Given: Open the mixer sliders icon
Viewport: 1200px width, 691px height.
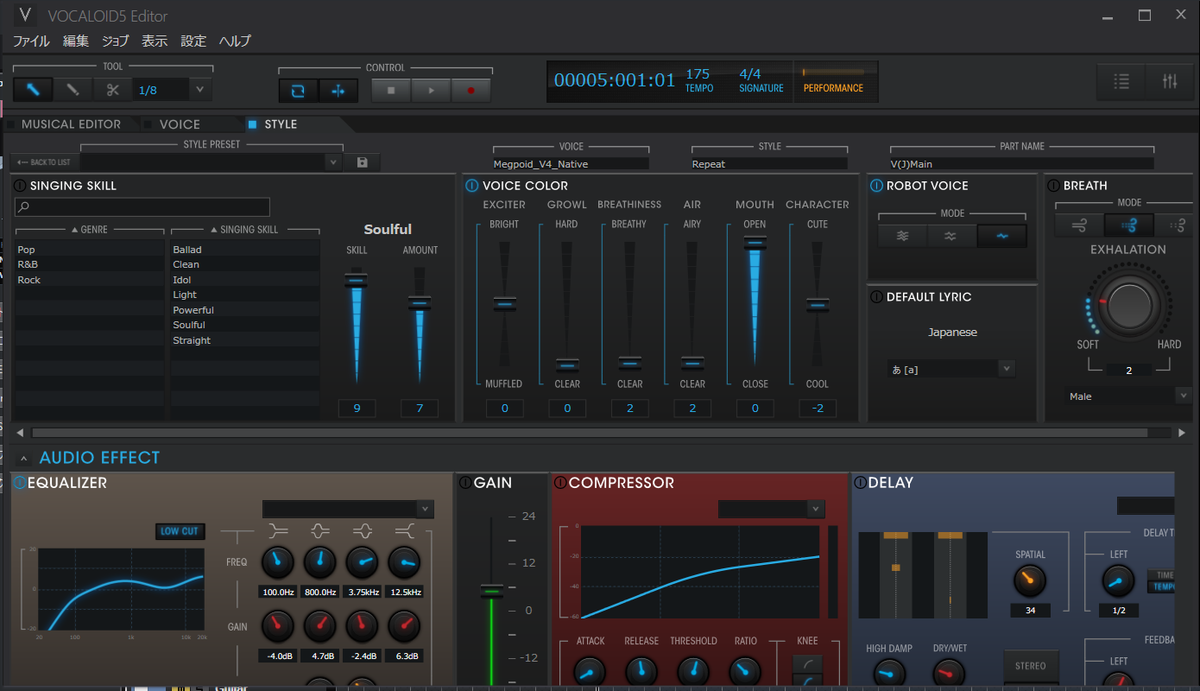Looking at the screenshot, I should [1169, 82].
